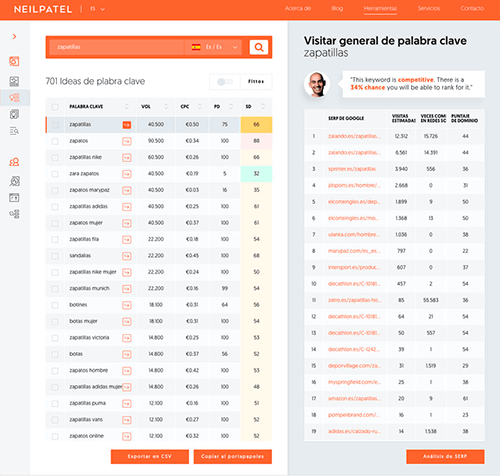Click the arrow icon in the sandalias row
Screen dimensions: 500x476
[127, 256]
